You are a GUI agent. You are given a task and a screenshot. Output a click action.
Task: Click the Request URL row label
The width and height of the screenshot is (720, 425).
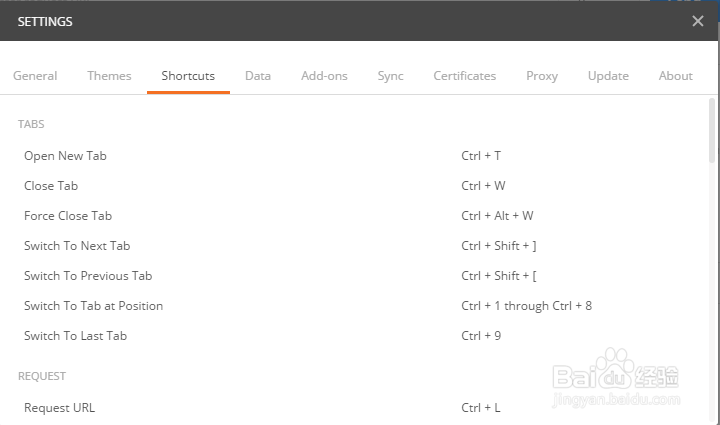click(59, 408)
